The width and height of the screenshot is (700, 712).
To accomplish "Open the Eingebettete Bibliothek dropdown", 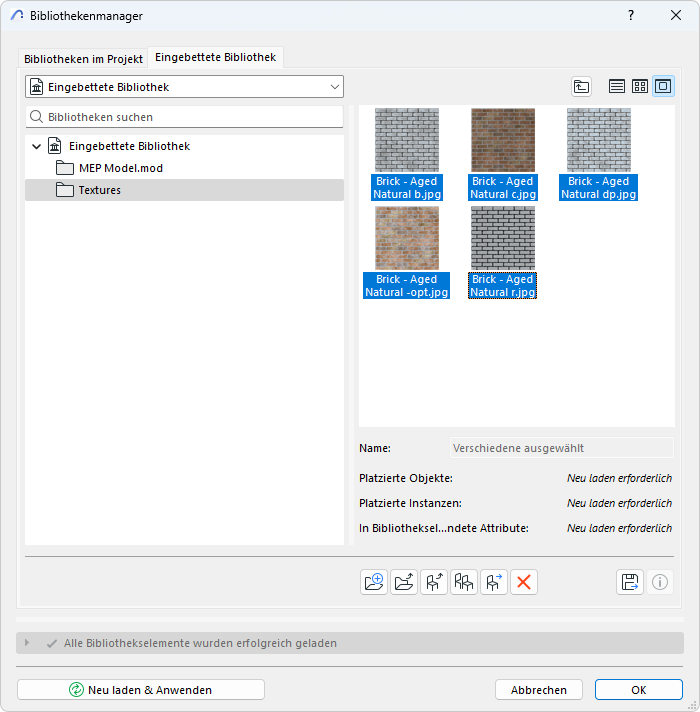I will pyautogui.click(x=184, y=87).
